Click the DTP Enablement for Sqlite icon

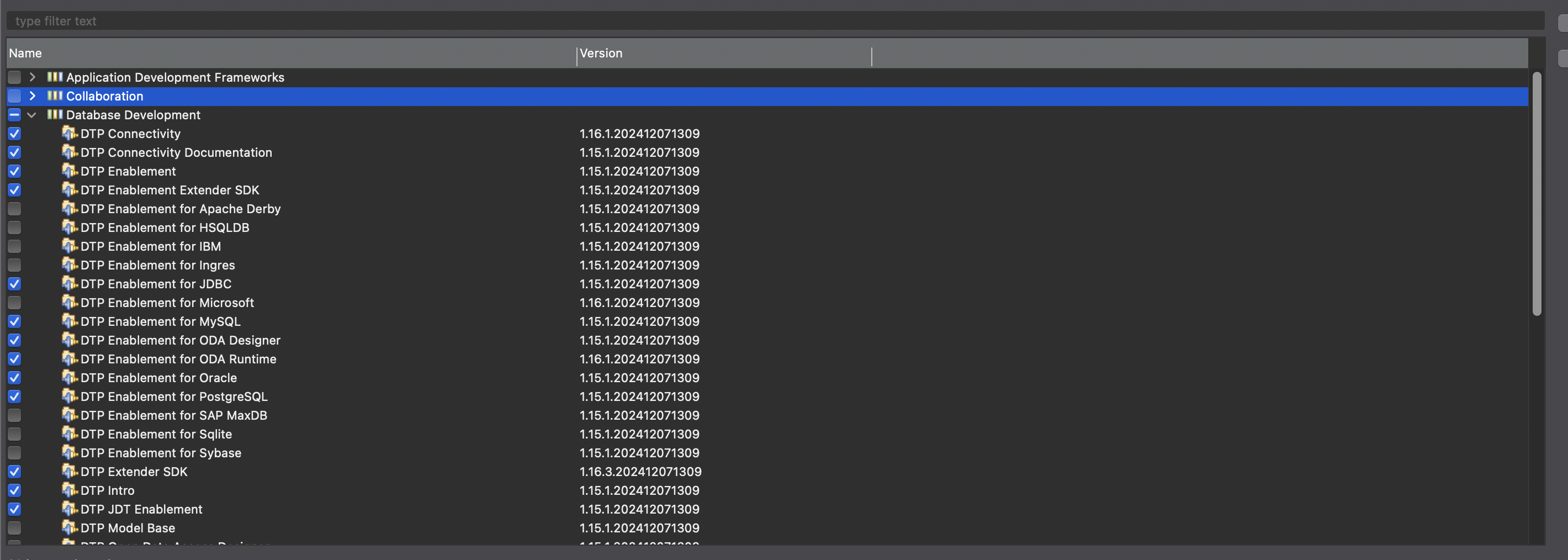(70, 434)
